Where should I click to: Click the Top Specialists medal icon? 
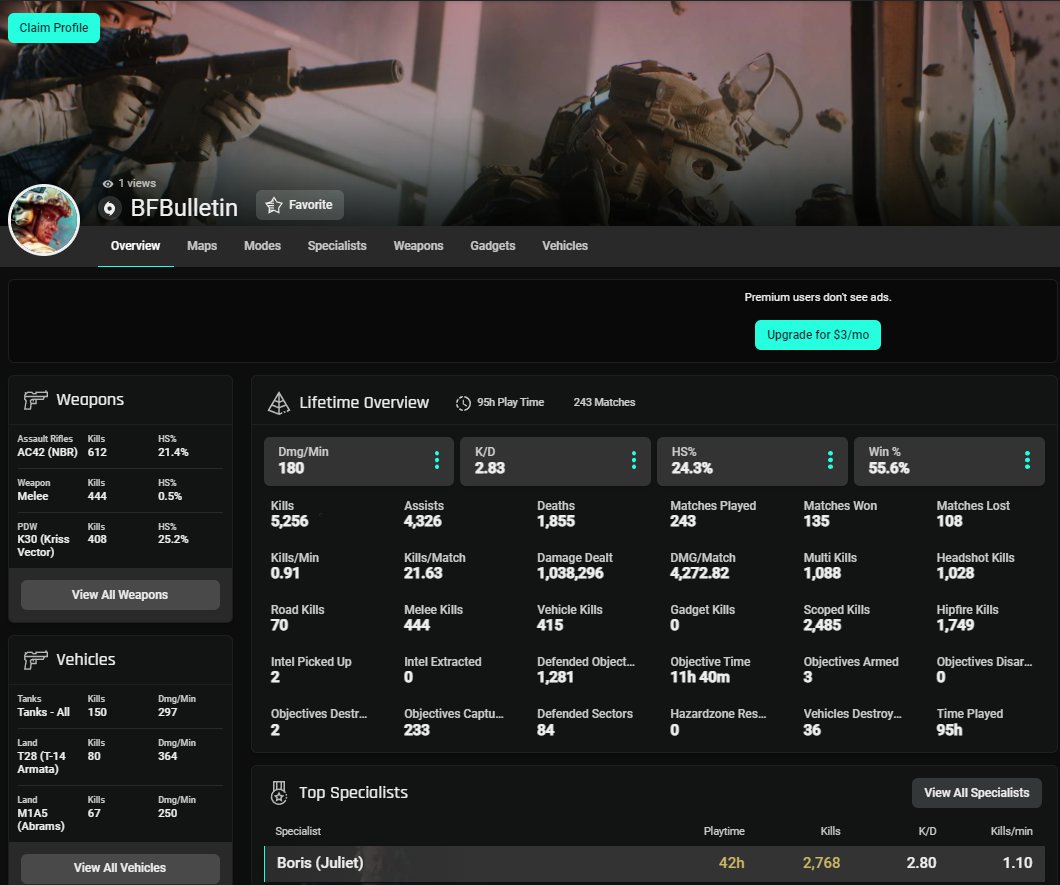(279, 792)
